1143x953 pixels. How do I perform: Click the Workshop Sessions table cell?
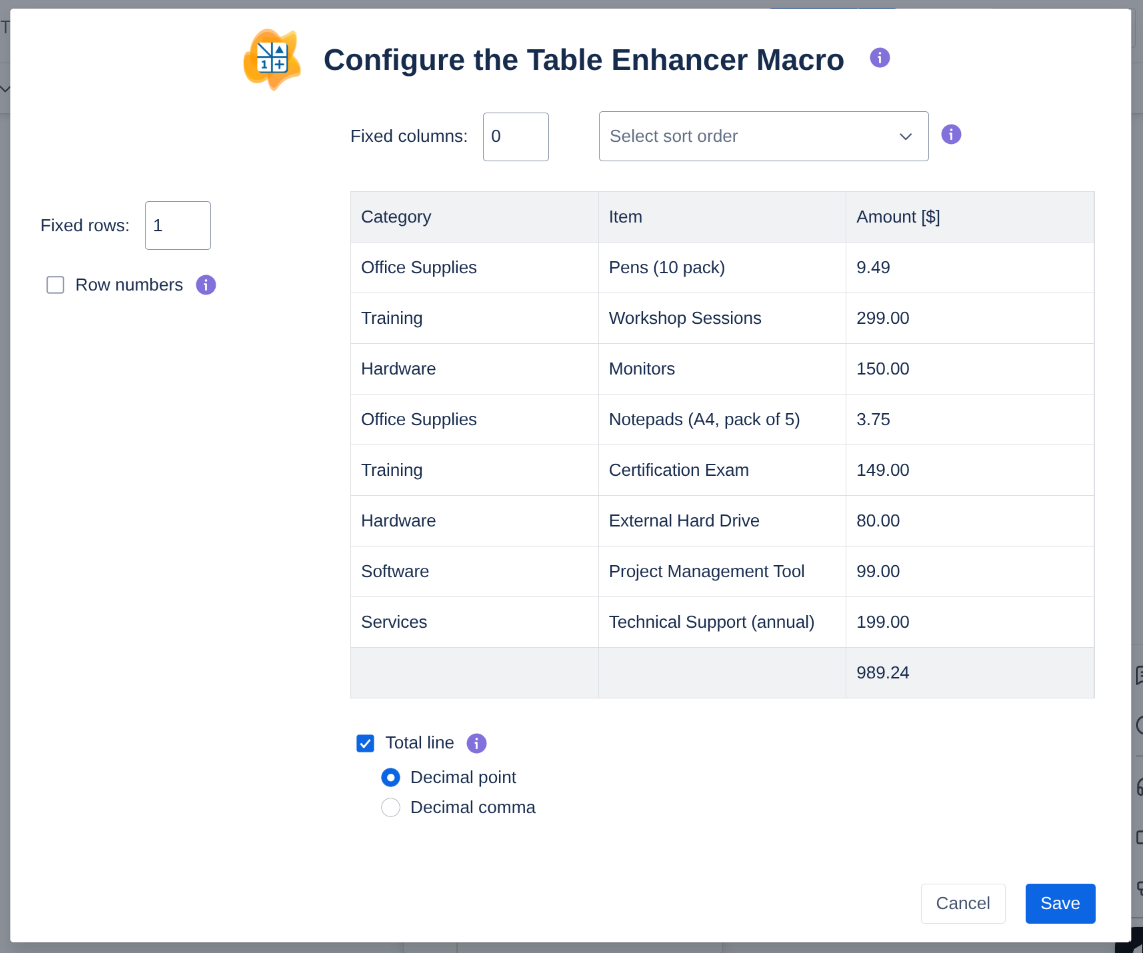(685, 318)
